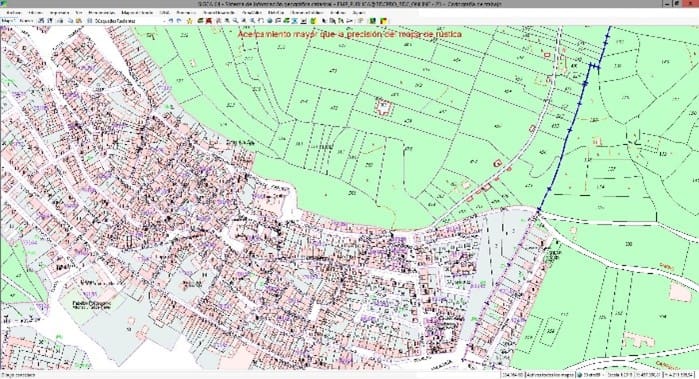Click the yellow-green icon left of the pointer tool
Viewport: 699px width, 379px height.
click(x=312, y=21)
